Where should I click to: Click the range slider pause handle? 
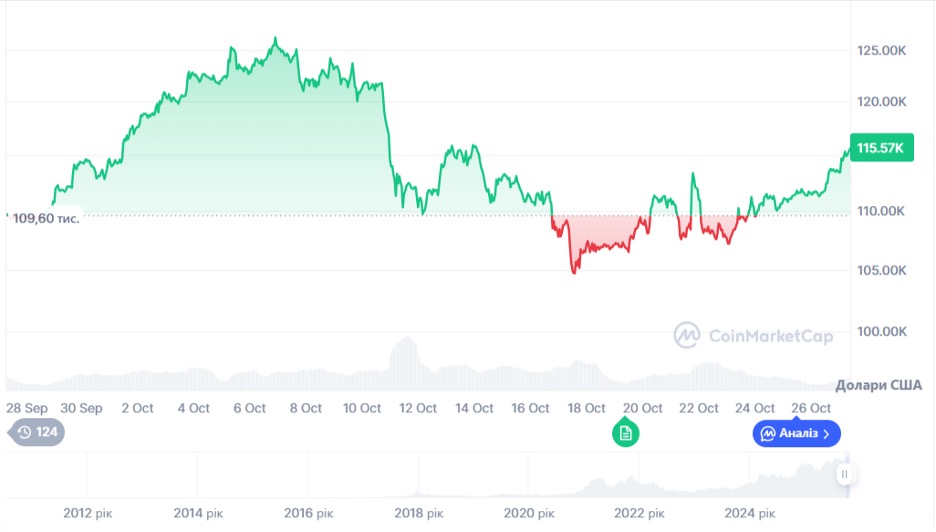point(845,474)
